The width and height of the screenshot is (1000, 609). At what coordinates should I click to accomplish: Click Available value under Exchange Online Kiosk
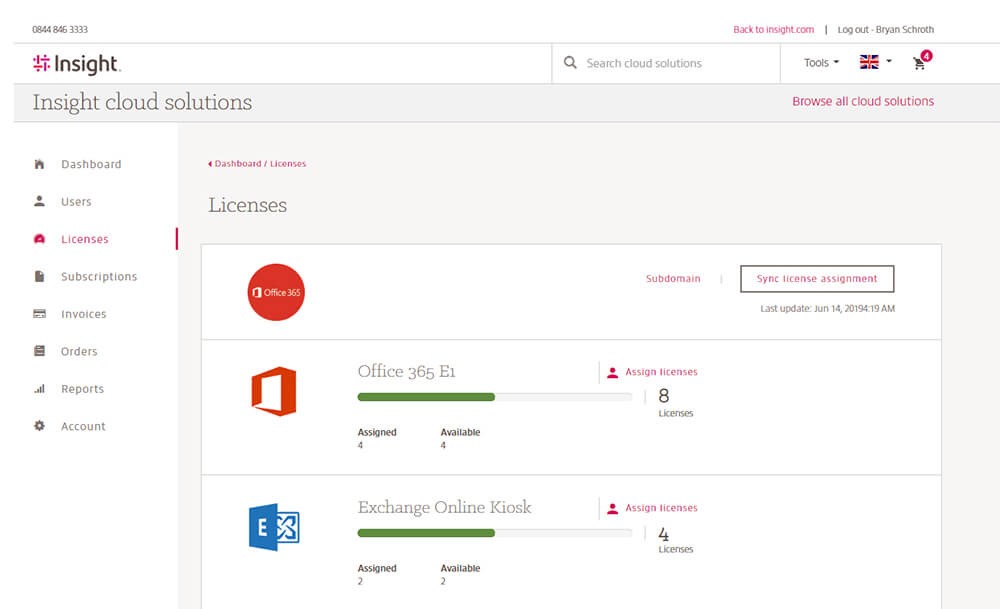443,581
